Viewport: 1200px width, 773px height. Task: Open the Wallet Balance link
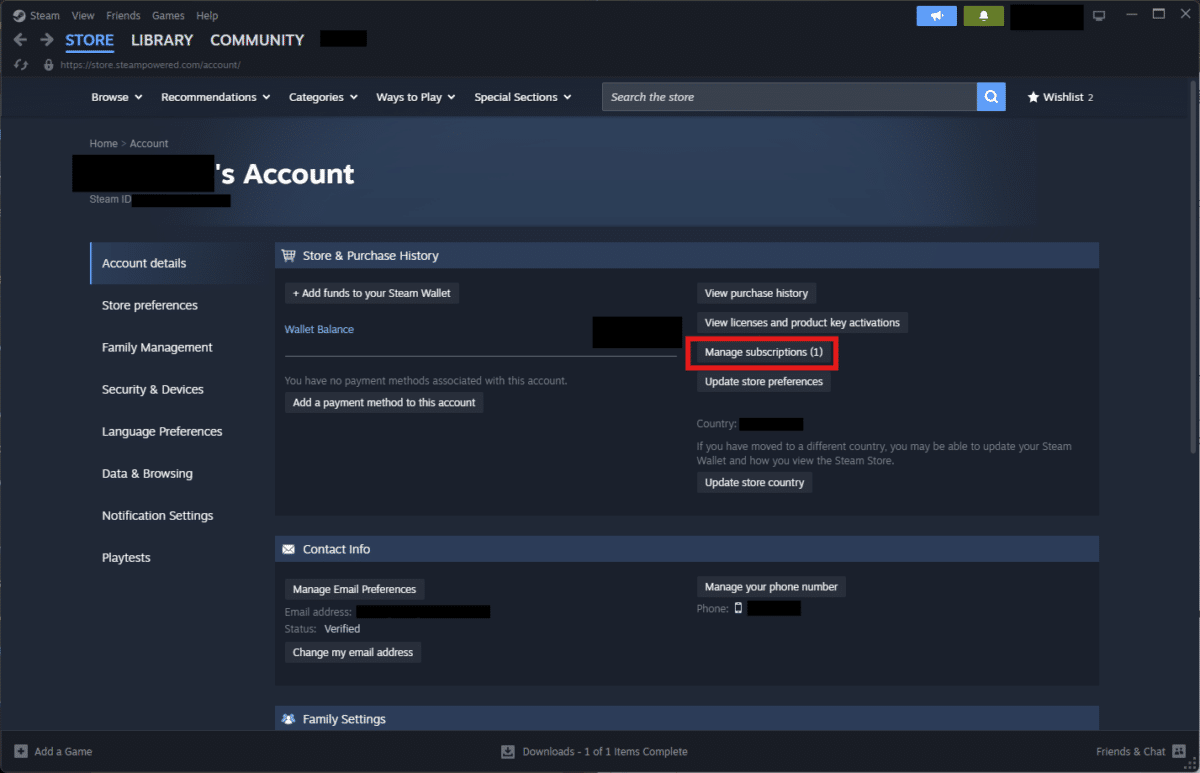click(x=319, y=329)
